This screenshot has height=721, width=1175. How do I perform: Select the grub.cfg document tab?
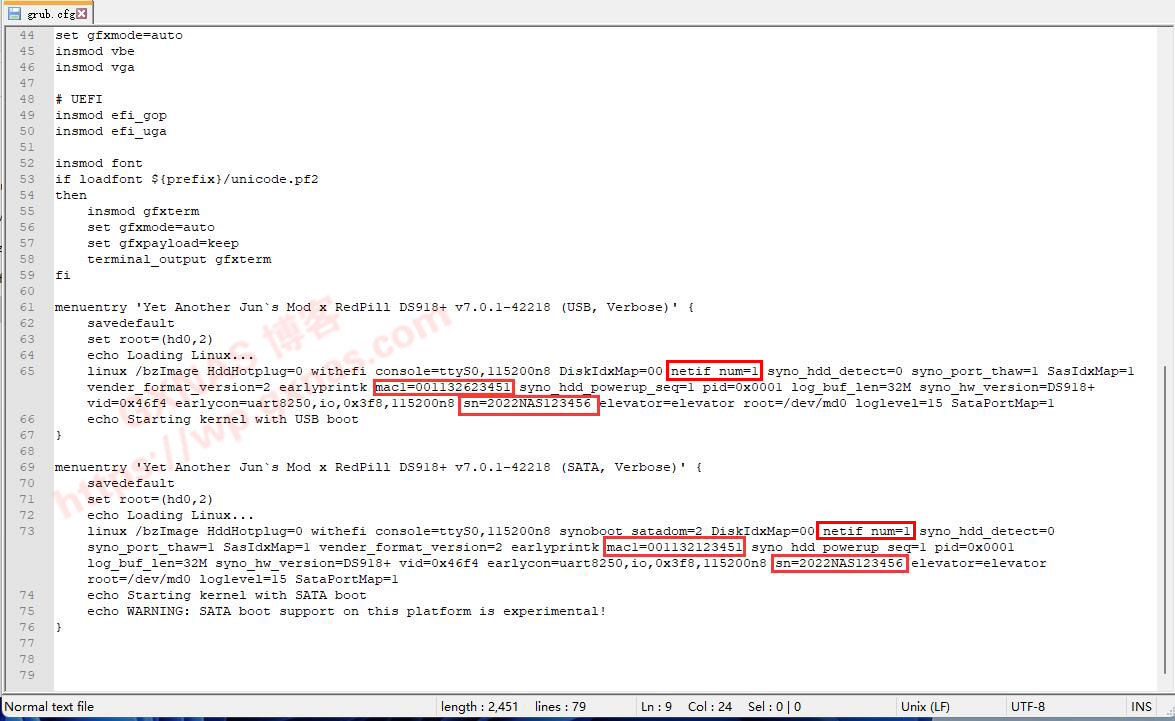point(51,13)
